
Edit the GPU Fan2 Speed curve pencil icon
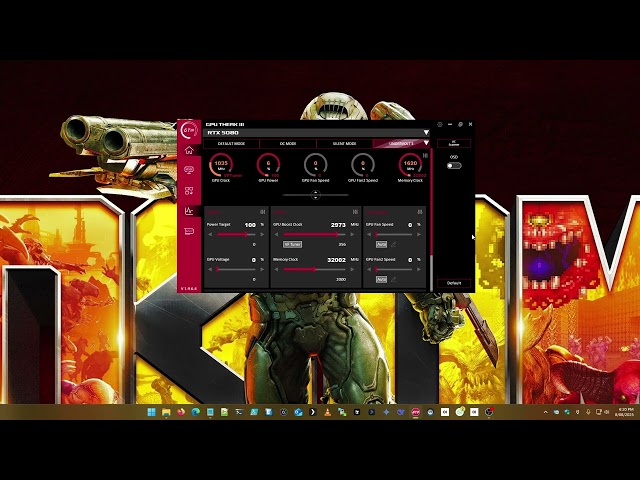[x=393, y=280]
